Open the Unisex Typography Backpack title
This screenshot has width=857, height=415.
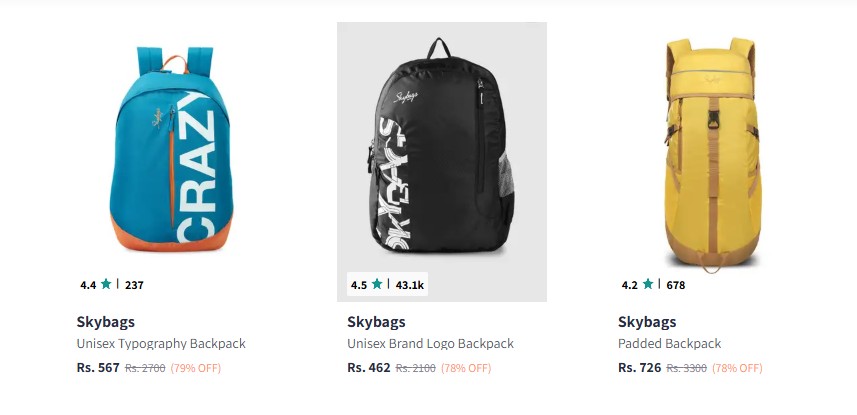click(x=161, y=344)
